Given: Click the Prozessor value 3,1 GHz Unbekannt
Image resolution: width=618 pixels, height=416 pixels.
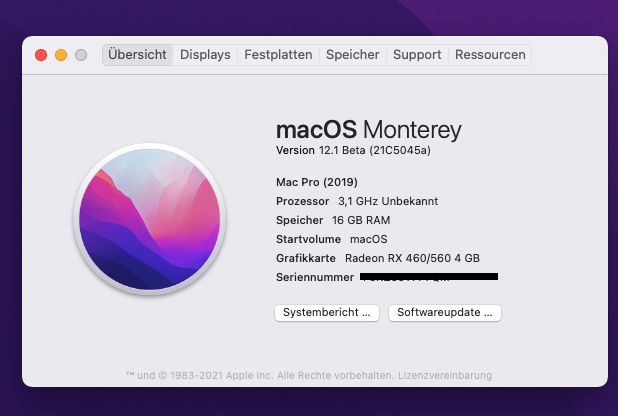Looking at the screenshot, I should [388, 201].
